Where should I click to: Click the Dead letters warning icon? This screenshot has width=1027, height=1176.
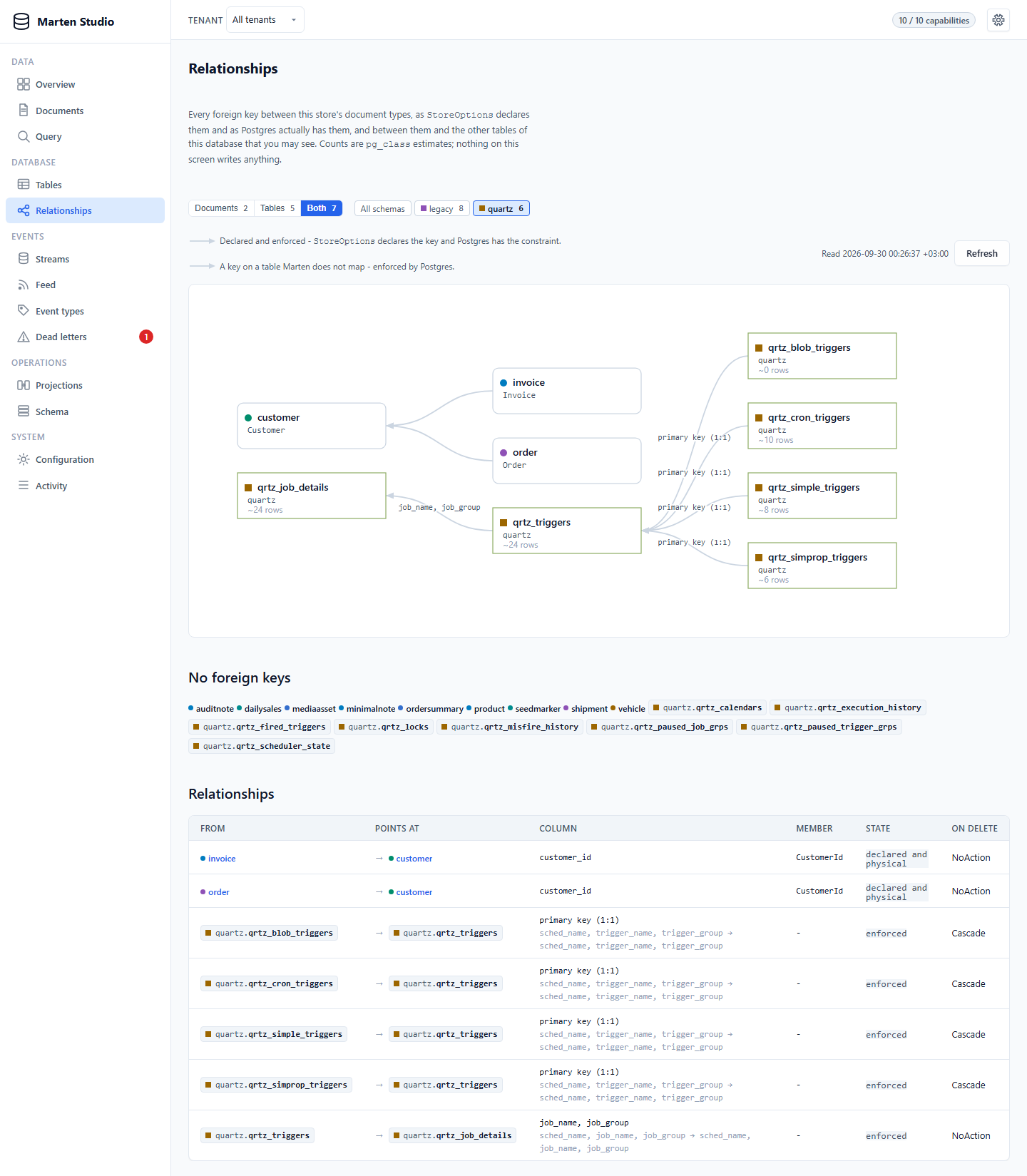point(24,337)
